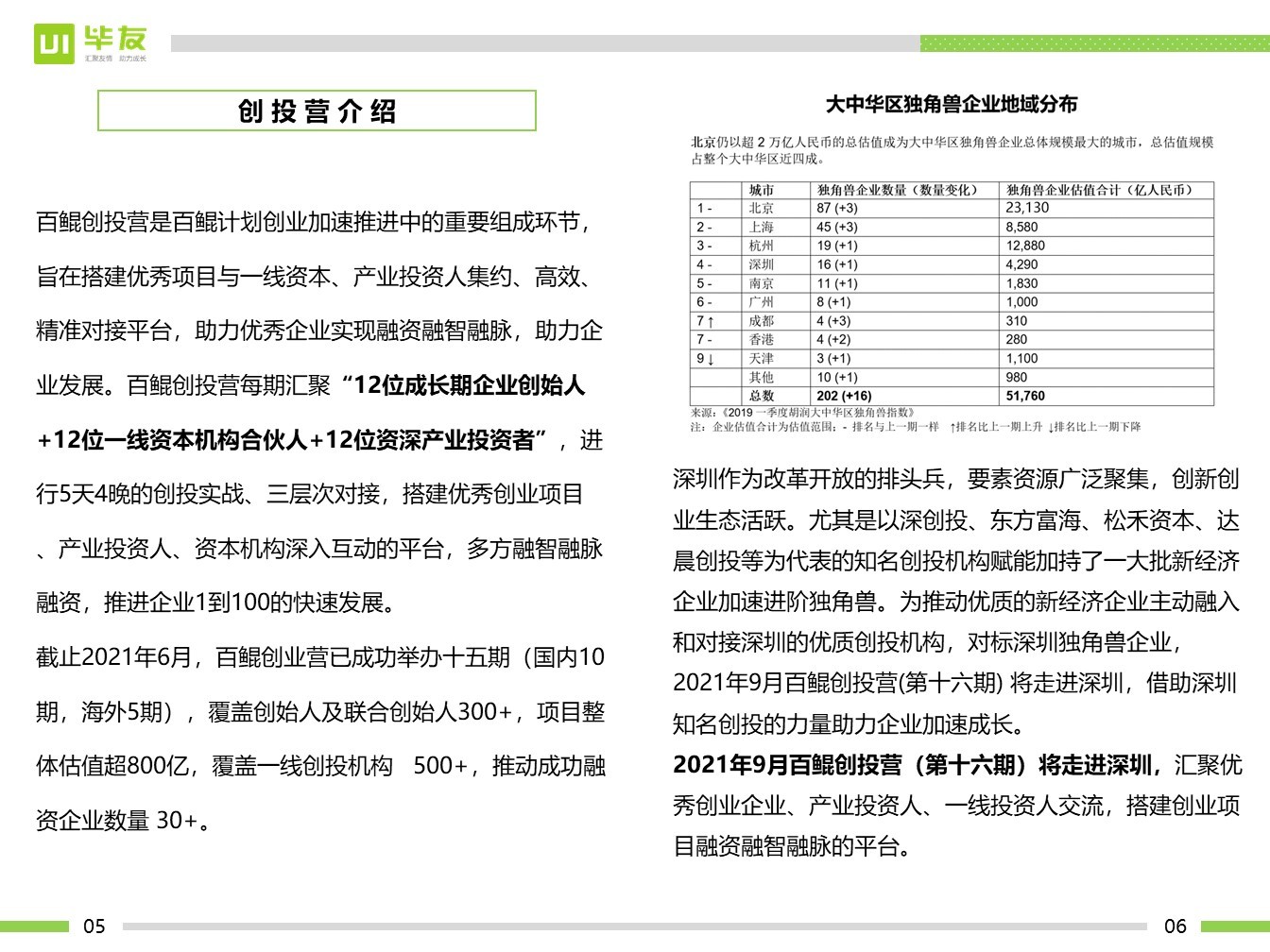
Task: Click the table value 280
Action: tap(1016, 339)
